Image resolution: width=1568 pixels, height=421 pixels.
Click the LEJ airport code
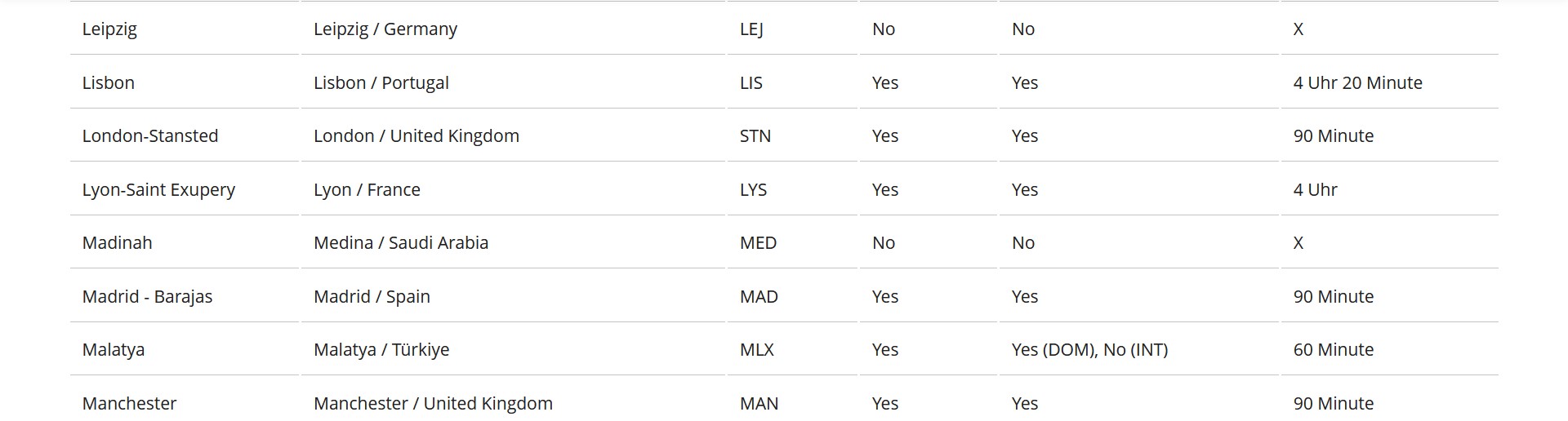(751, 29)
